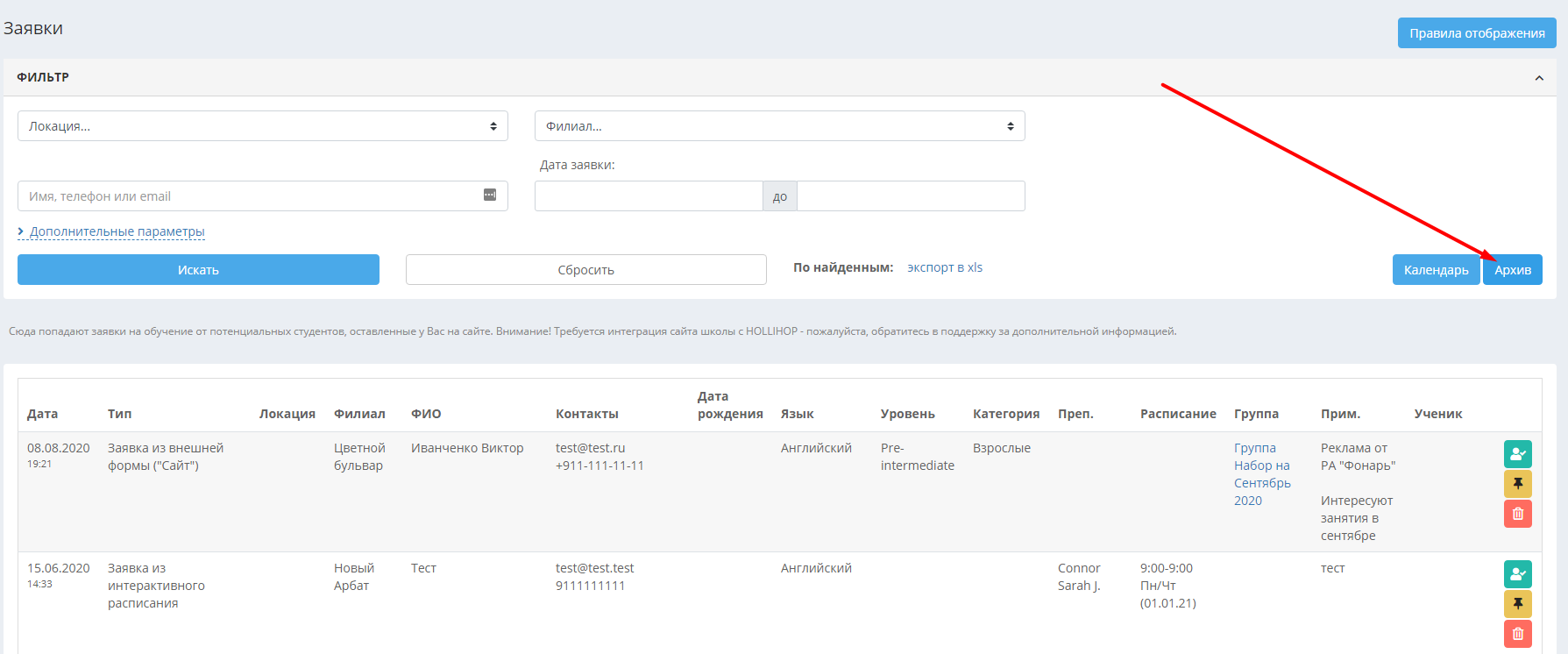This screenshot has width=1568, height=654.
Task: Open the Календарь view
Action: (1436, 270)
